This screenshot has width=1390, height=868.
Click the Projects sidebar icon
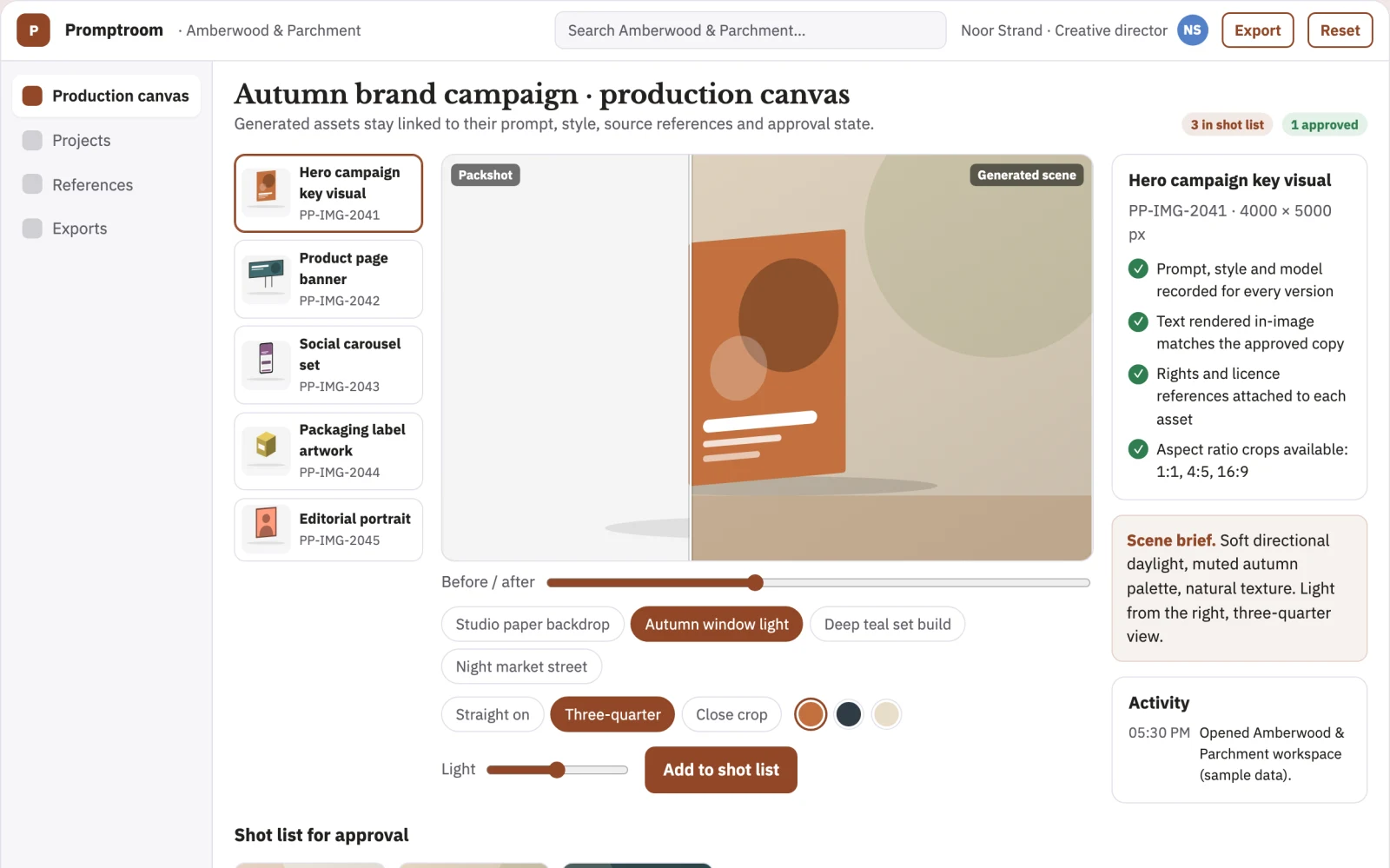click(x=32, y=140)
